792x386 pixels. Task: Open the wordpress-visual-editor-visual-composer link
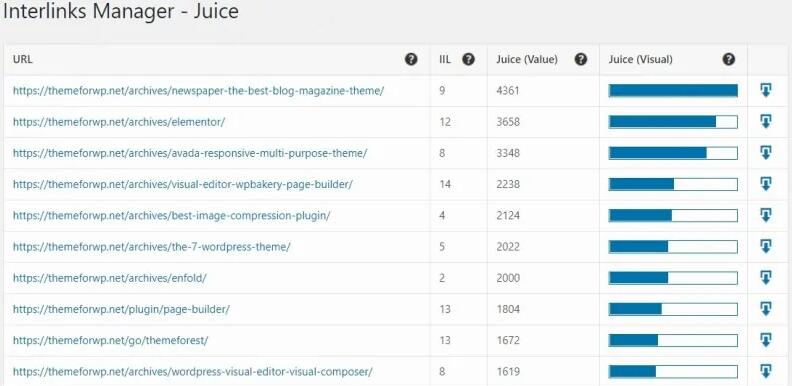click(192, 372)
